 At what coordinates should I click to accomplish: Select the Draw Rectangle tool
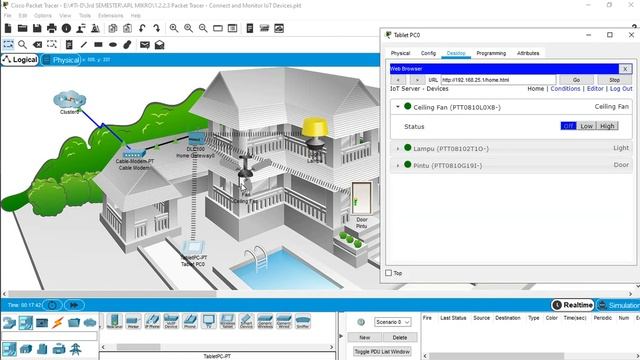98,44
